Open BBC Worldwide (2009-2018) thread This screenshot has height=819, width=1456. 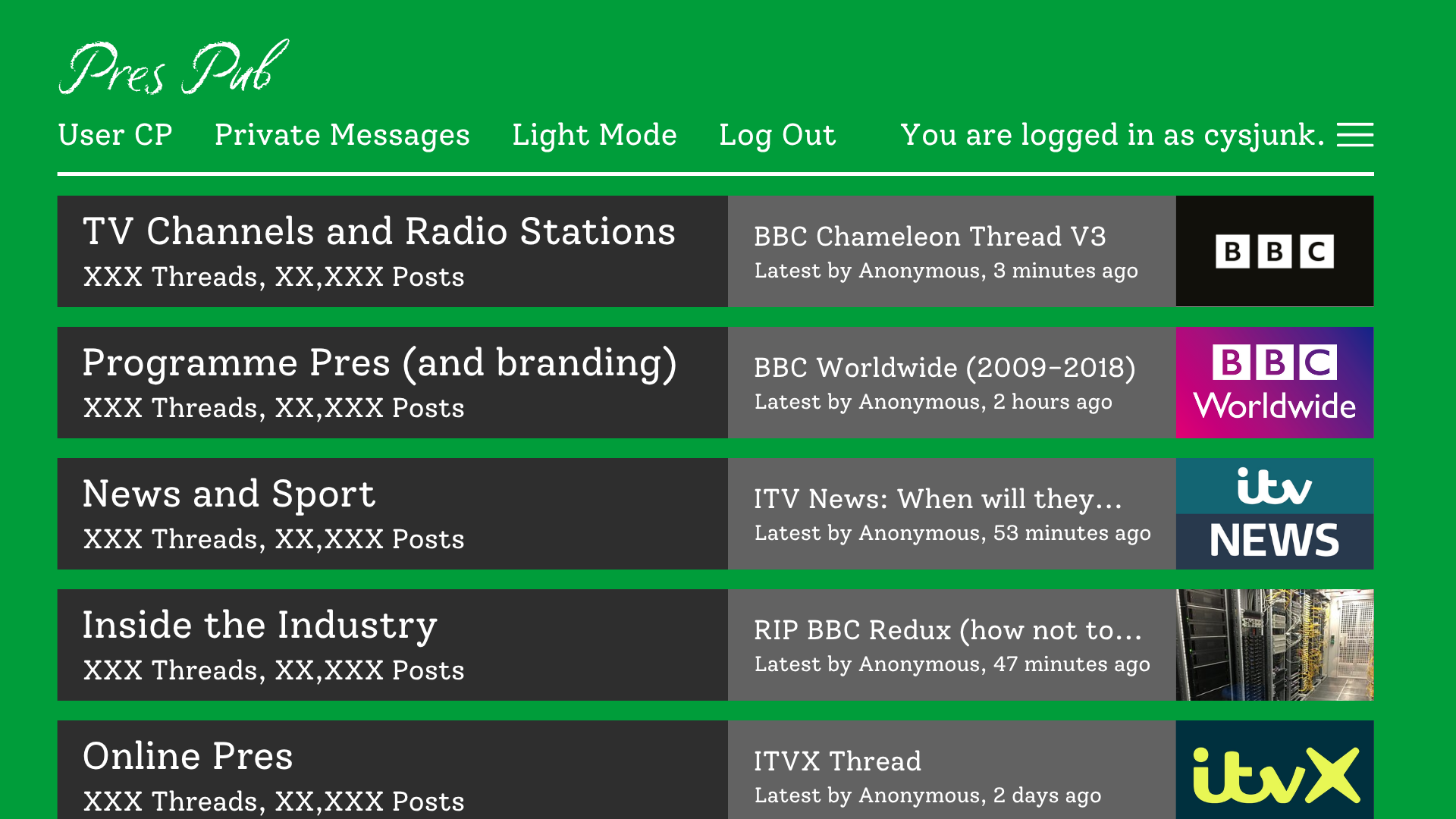point(944,368)
